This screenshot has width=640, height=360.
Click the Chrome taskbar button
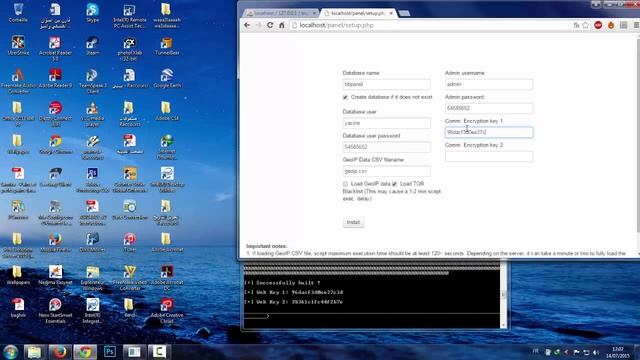pyautogui.click(x=84, y=352)
